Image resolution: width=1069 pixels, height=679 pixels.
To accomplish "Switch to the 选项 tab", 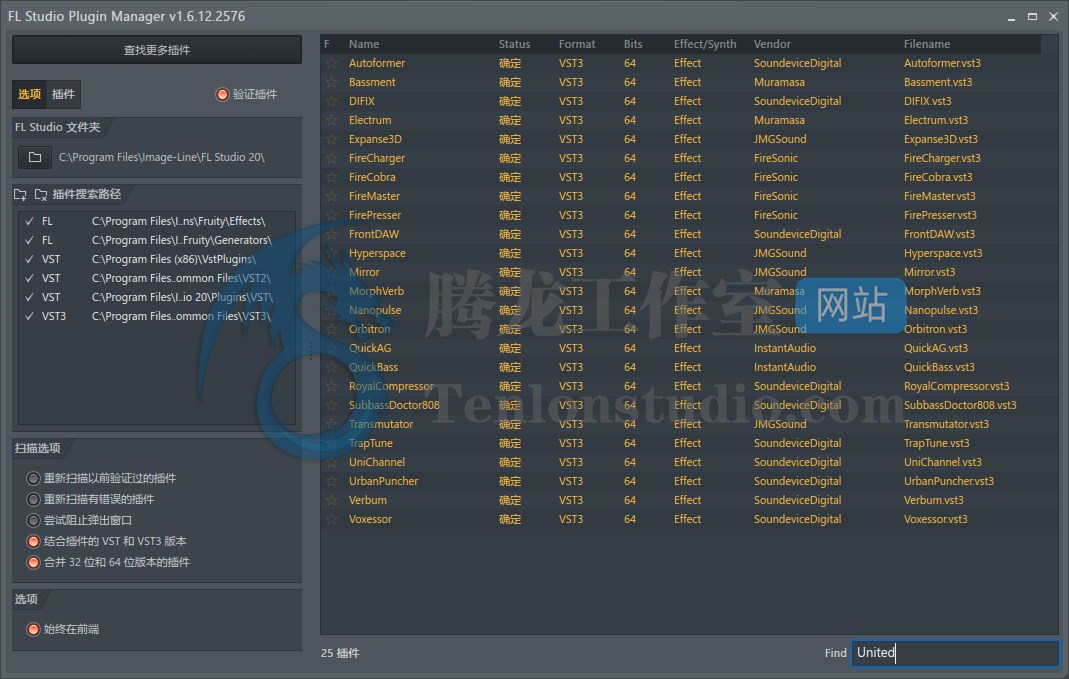I will coord(29,94).
